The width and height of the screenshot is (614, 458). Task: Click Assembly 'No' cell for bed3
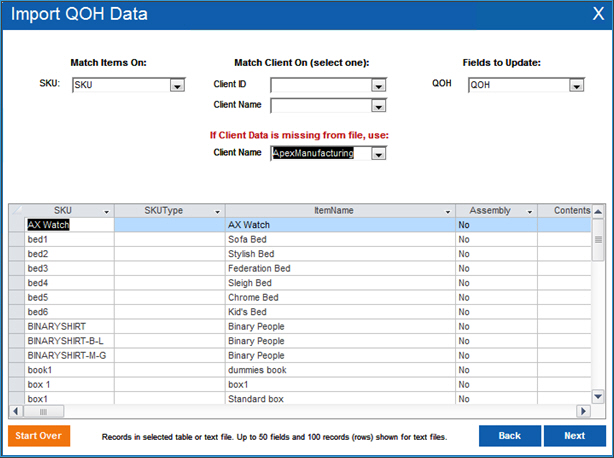[x=496, y=268]
